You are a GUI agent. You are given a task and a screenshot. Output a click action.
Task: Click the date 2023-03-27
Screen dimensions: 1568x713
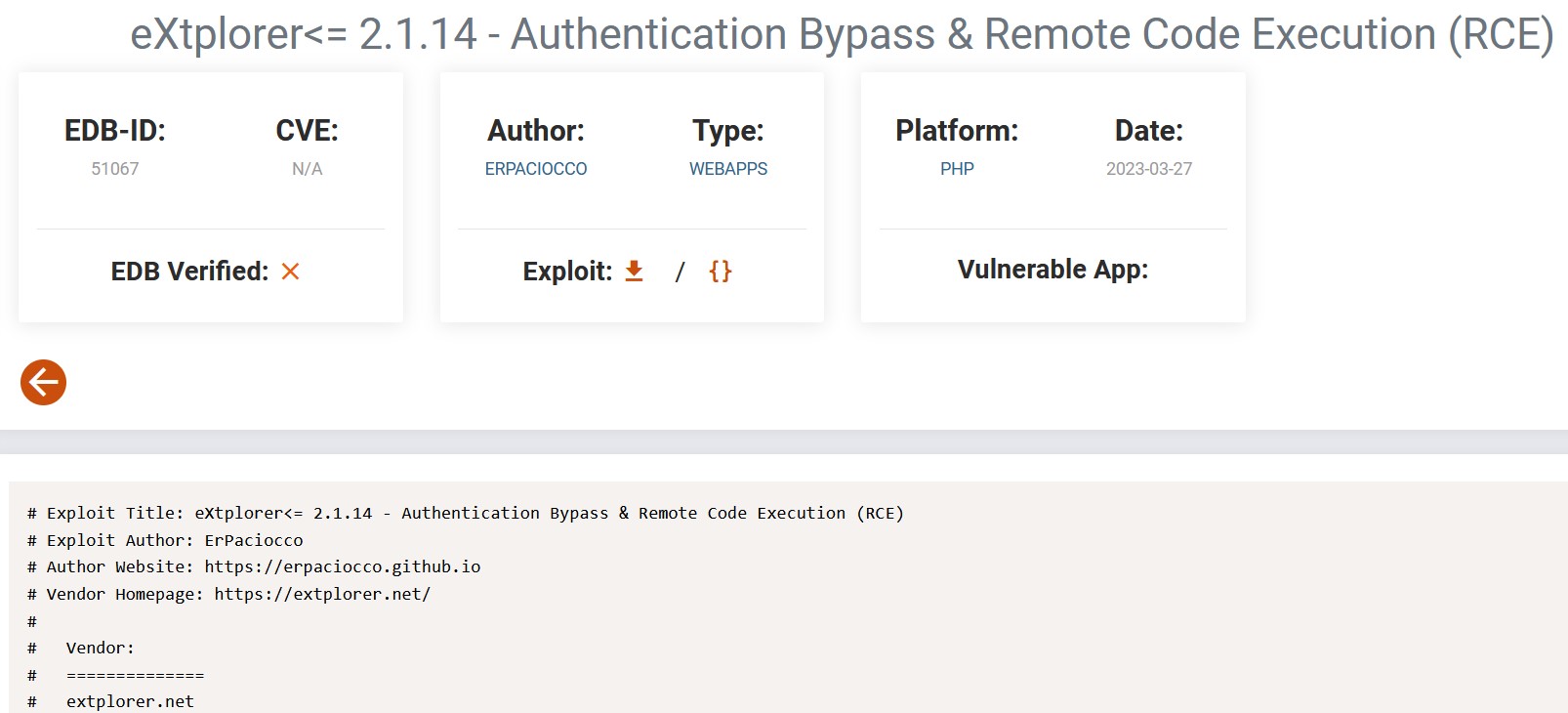point(1148,169)
